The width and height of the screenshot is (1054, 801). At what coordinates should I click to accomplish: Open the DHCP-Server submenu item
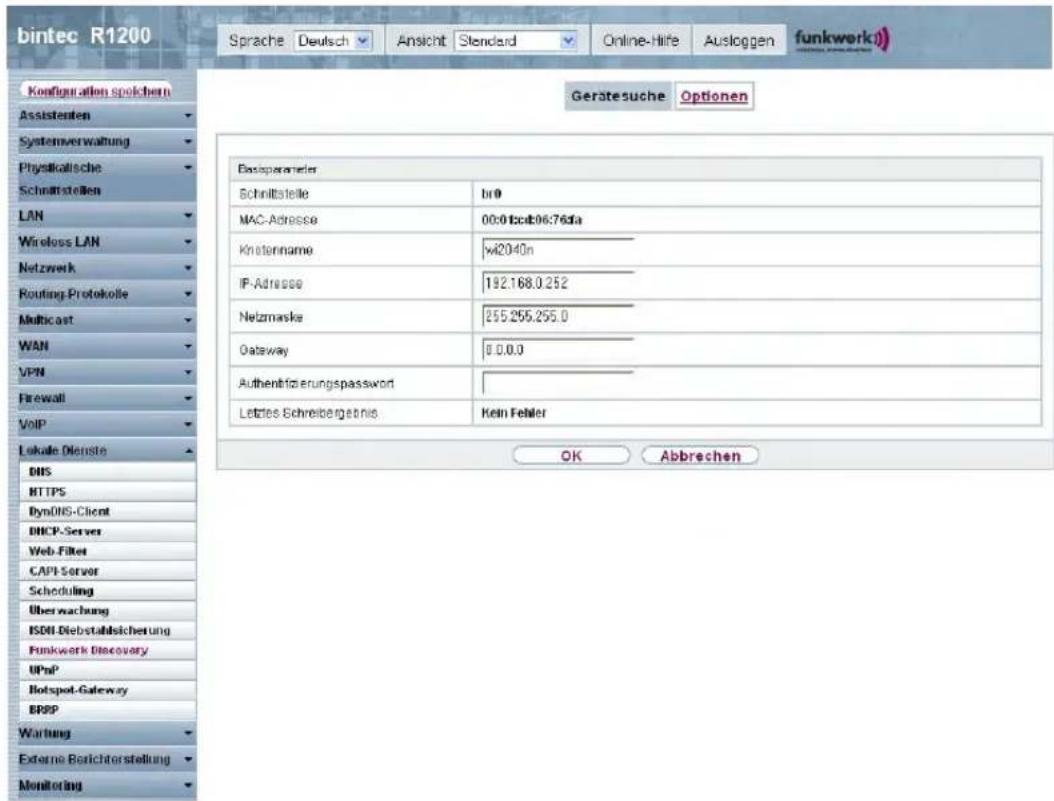point(108,532)
